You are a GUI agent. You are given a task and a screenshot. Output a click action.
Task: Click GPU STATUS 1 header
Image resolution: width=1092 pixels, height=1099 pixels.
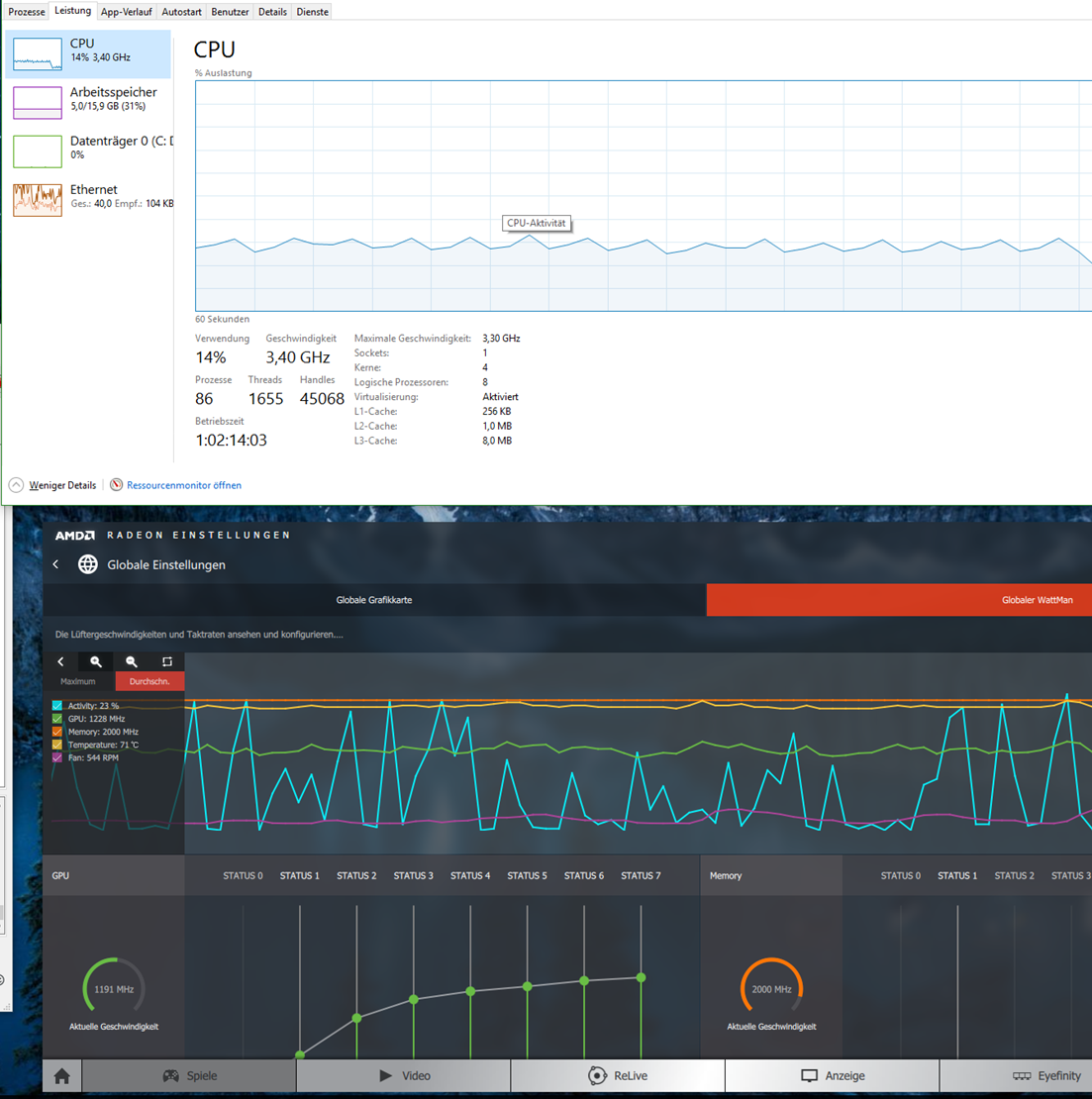pyautogui.click(x=300, y=875)
